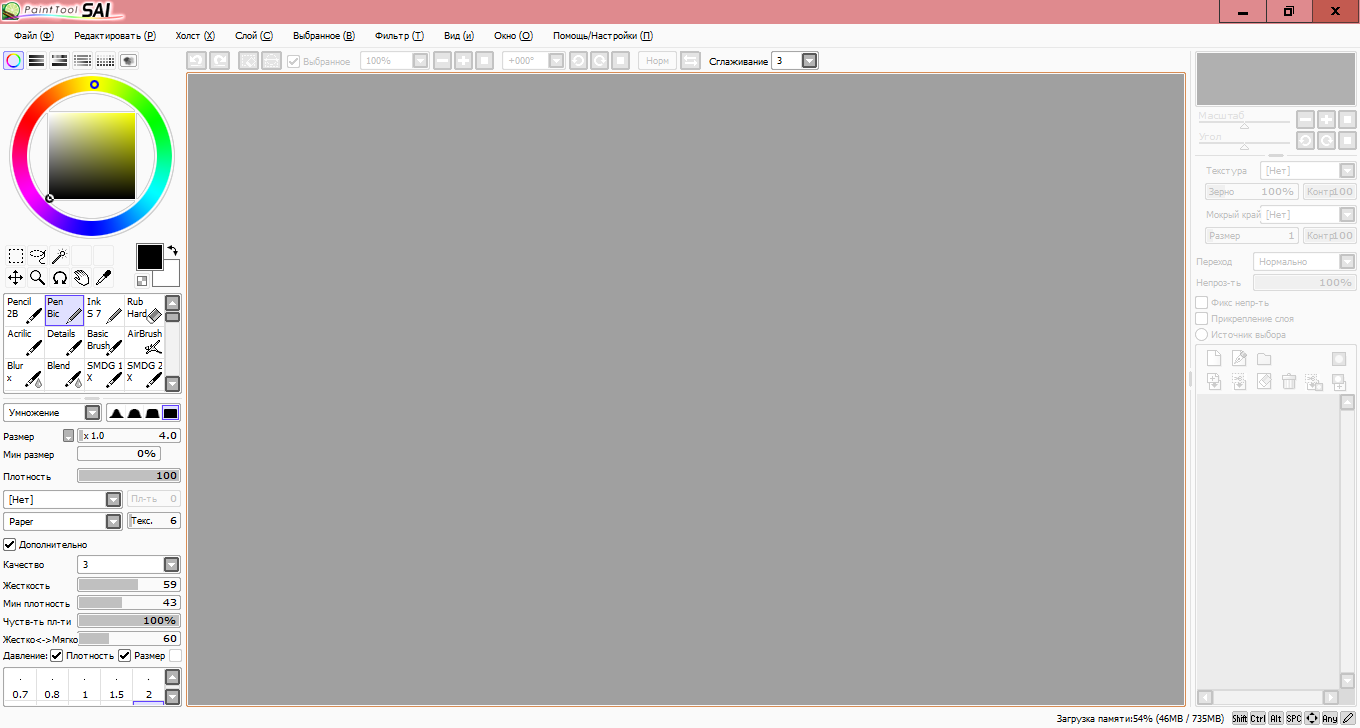Choose the AirBrush brush preset
This screenshot has width=1360, height=728.
(x=145, y=341)
